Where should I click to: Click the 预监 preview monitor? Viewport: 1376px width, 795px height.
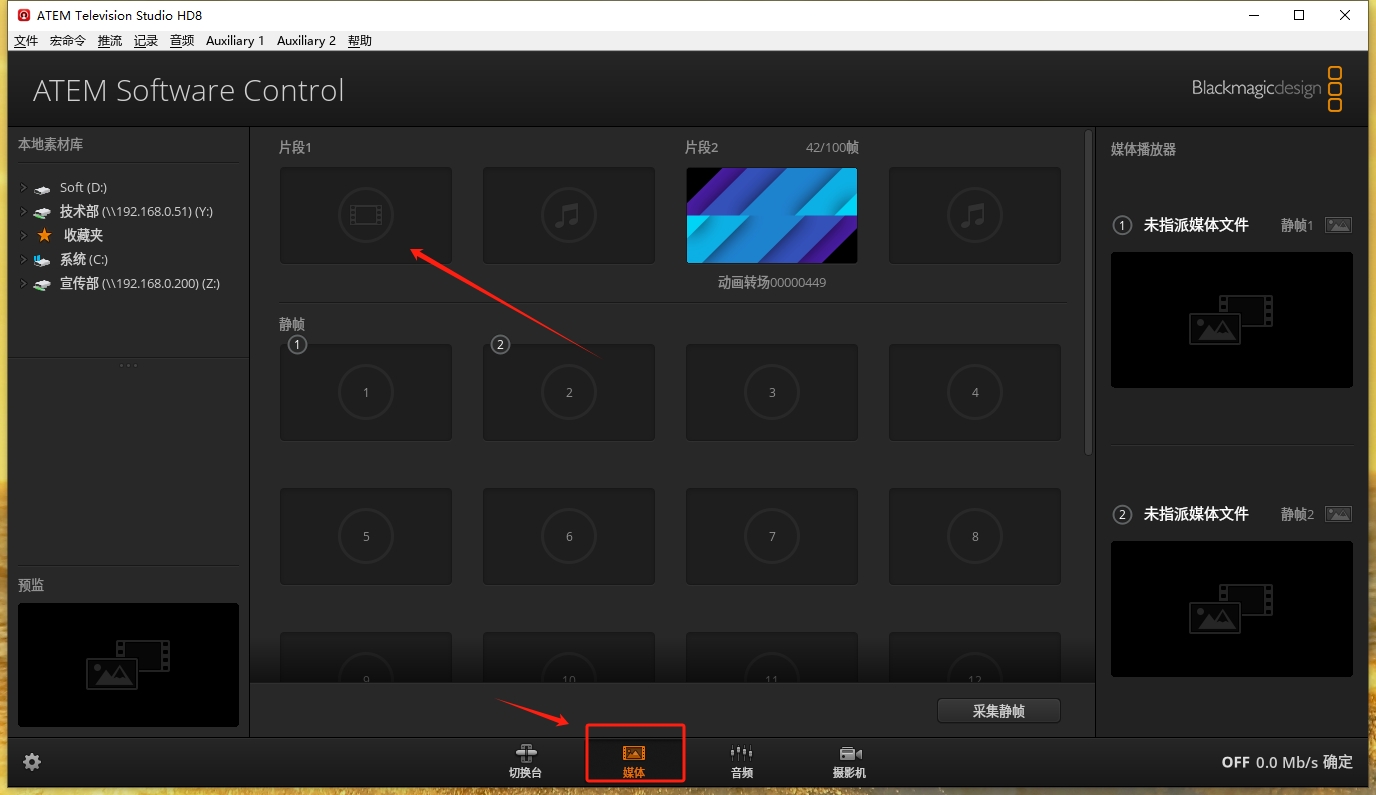pyautogui.click(x=128, y=665)
